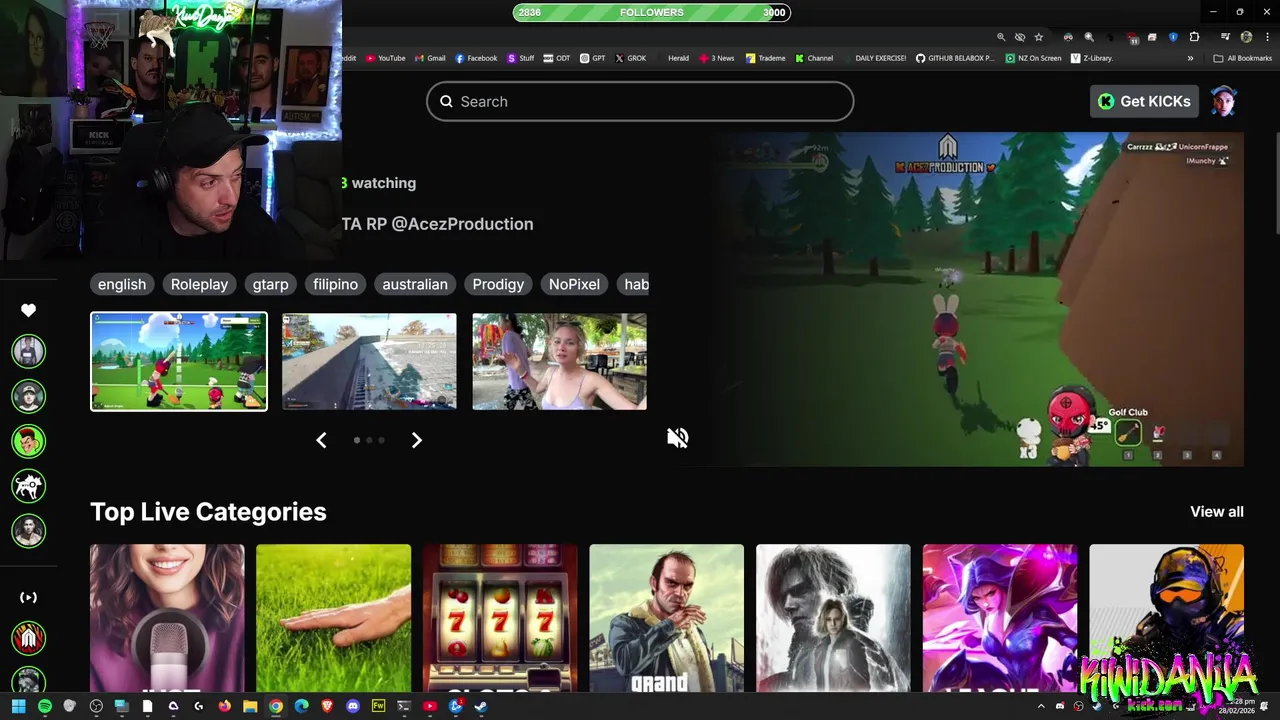Select the filipino tag

[335, 284]
